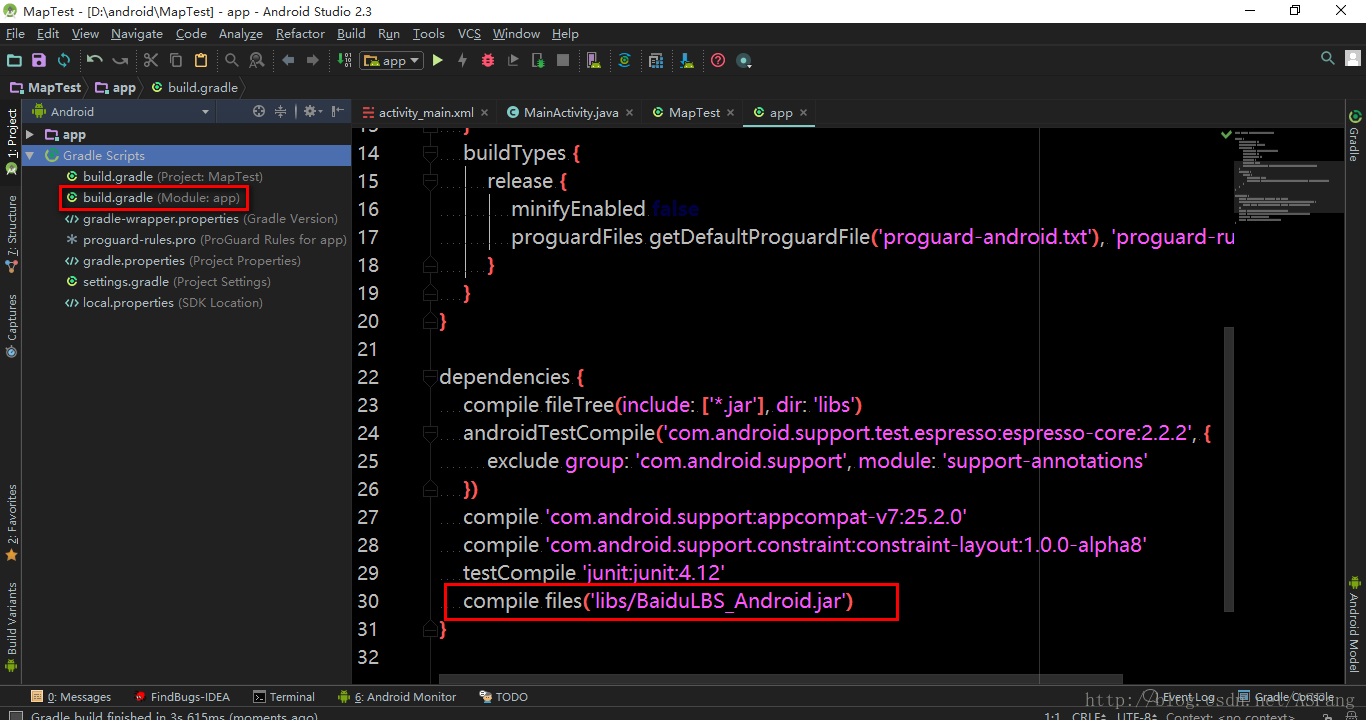Image resolution: width=1366 pixels, height=720 pixels.
Task: Open the Project Structure icon
Action: [x=655, y=60]
